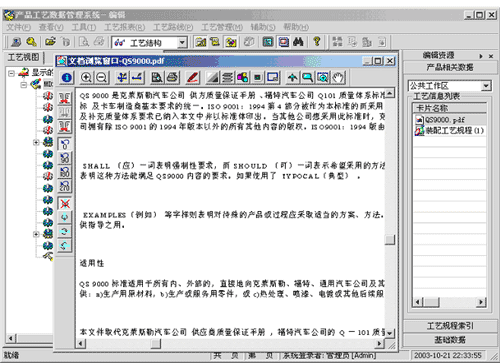The height and width of the screenshot is (363, 500).
Task: Collapse the root node of process tree
Action: coord(11,73)
